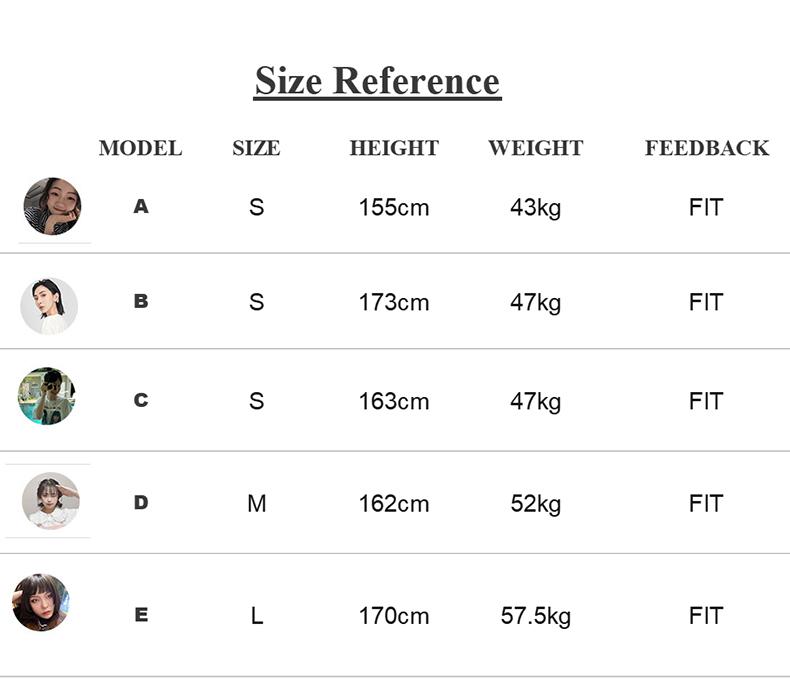Click the HEIGHT column header
This screenshot has height=700, width=790.
tap(394, 148)
